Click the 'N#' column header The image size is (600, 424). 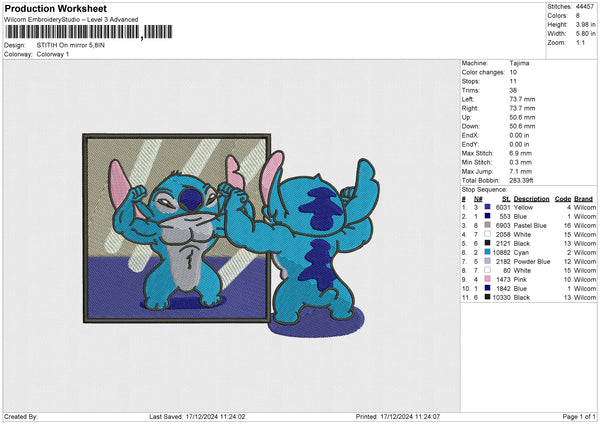tap(478, 199)
